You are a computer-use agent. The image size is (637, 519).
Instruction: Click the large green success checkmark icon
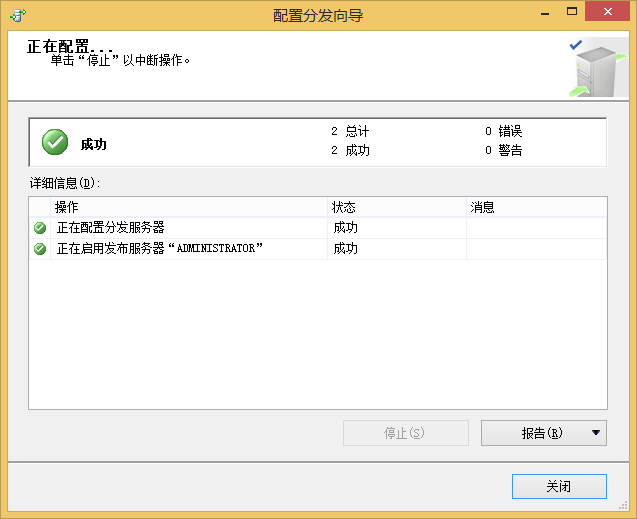pyautogui.click(x=55, y=142)
